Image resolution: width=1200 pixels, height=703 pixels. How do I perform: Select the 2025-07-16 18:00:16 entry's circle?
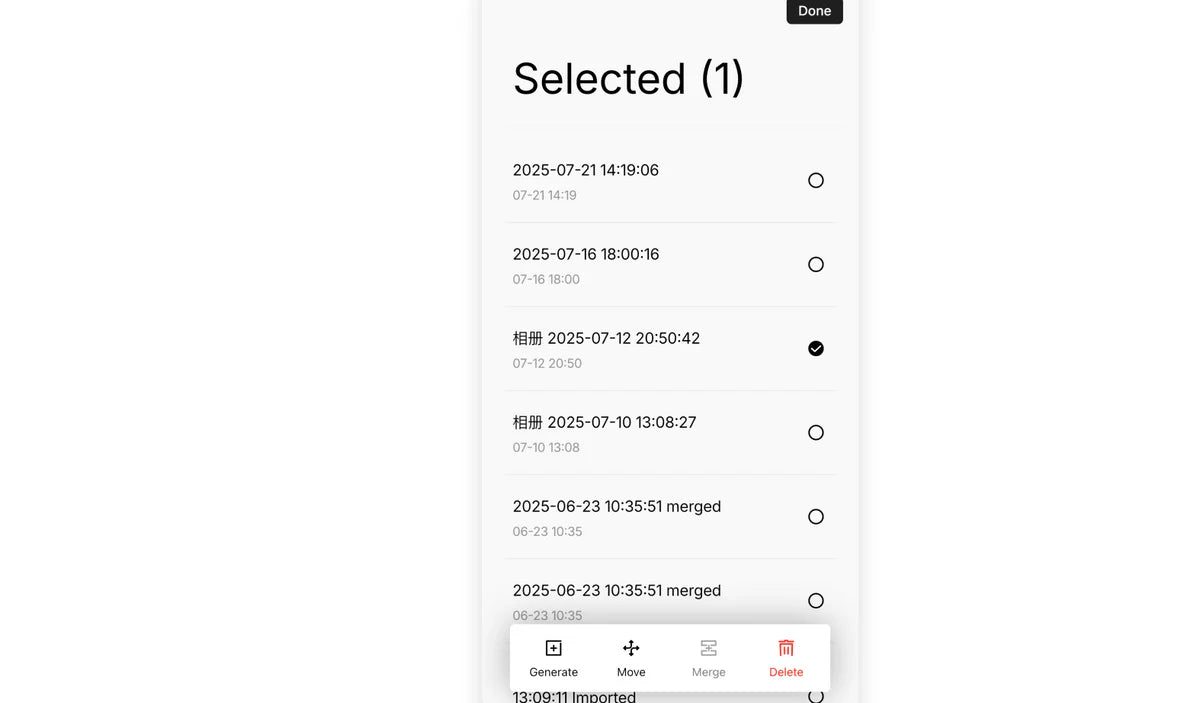pyautogui.click(x=816, y=265)
